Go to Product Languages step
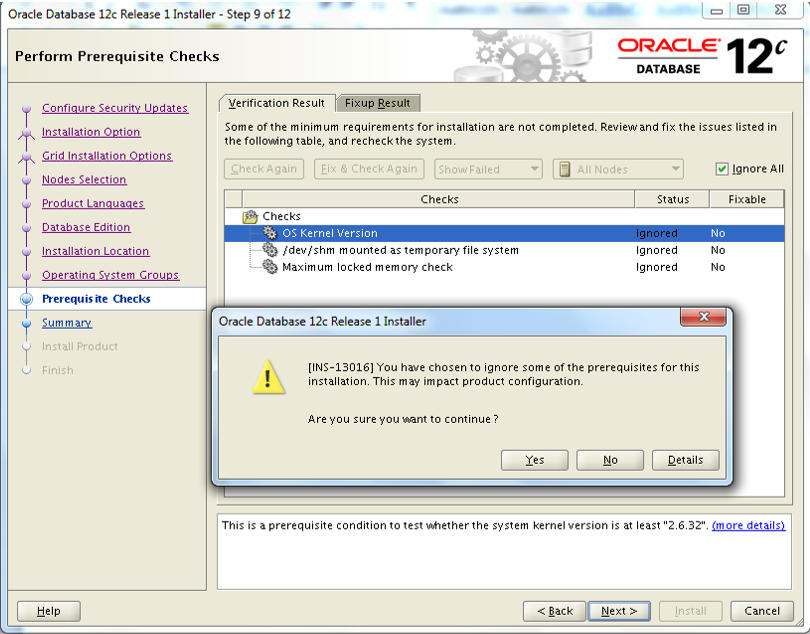Screen dimensions: 810x634 (93, 203)
